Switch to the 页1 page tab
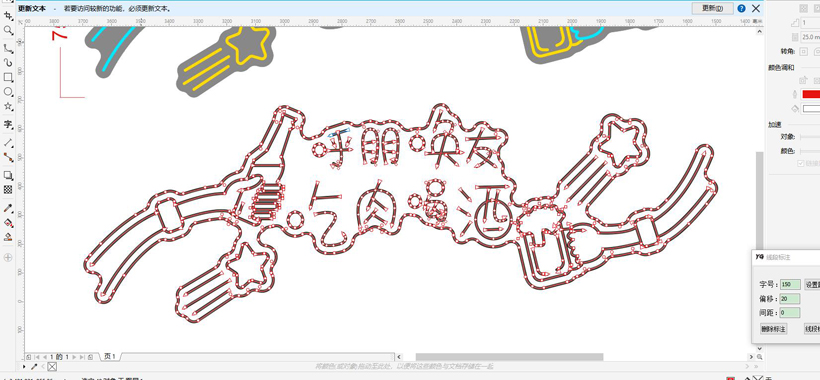 click(110, 356)
